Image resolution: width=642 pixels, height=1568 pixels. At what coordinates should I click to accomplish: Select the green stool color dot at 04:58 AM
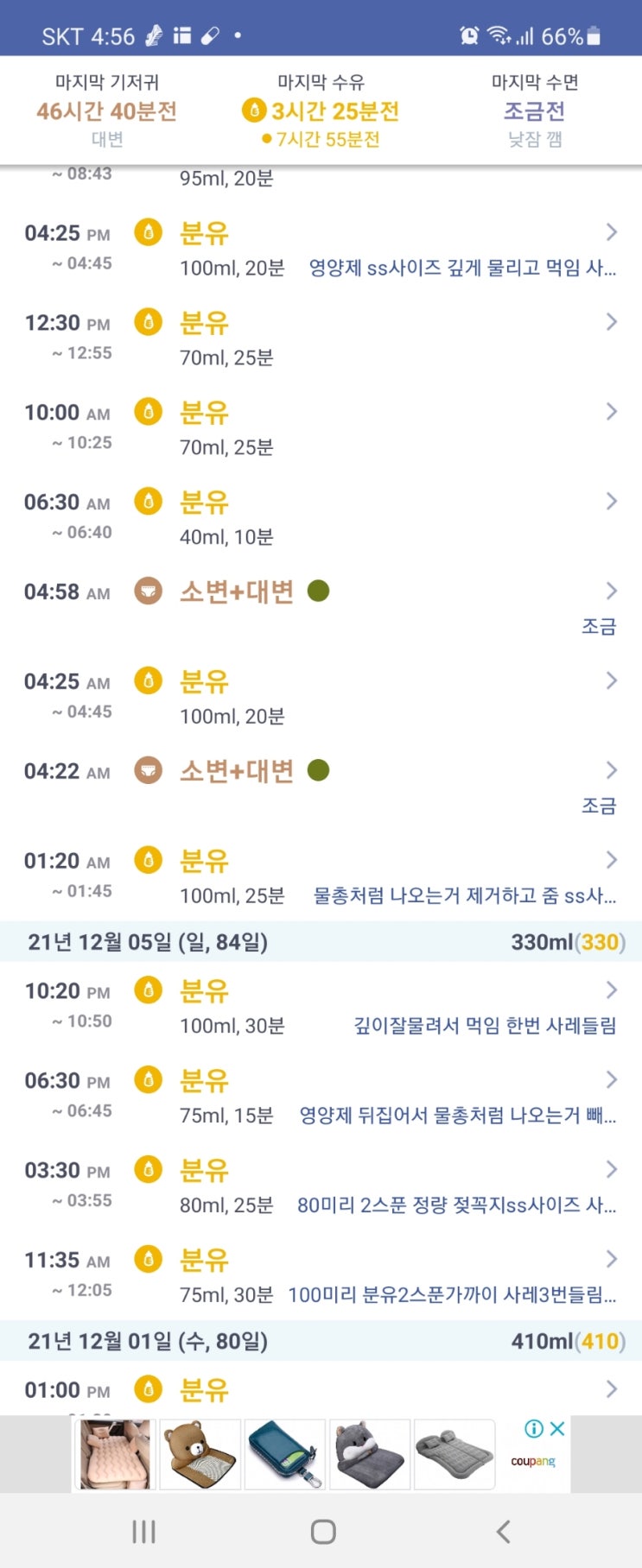pos(318,591)
